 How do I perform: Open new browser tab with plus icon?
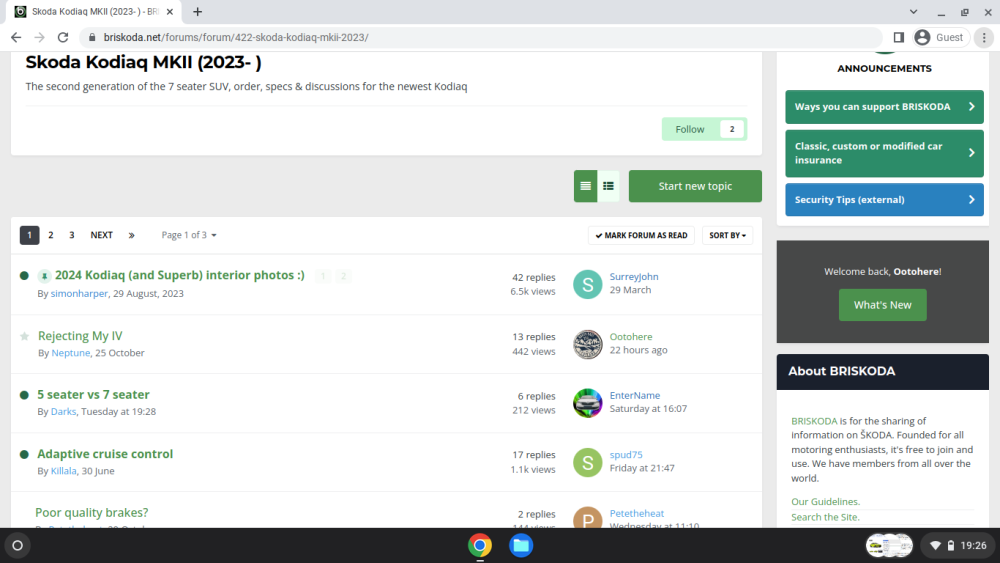198,11
